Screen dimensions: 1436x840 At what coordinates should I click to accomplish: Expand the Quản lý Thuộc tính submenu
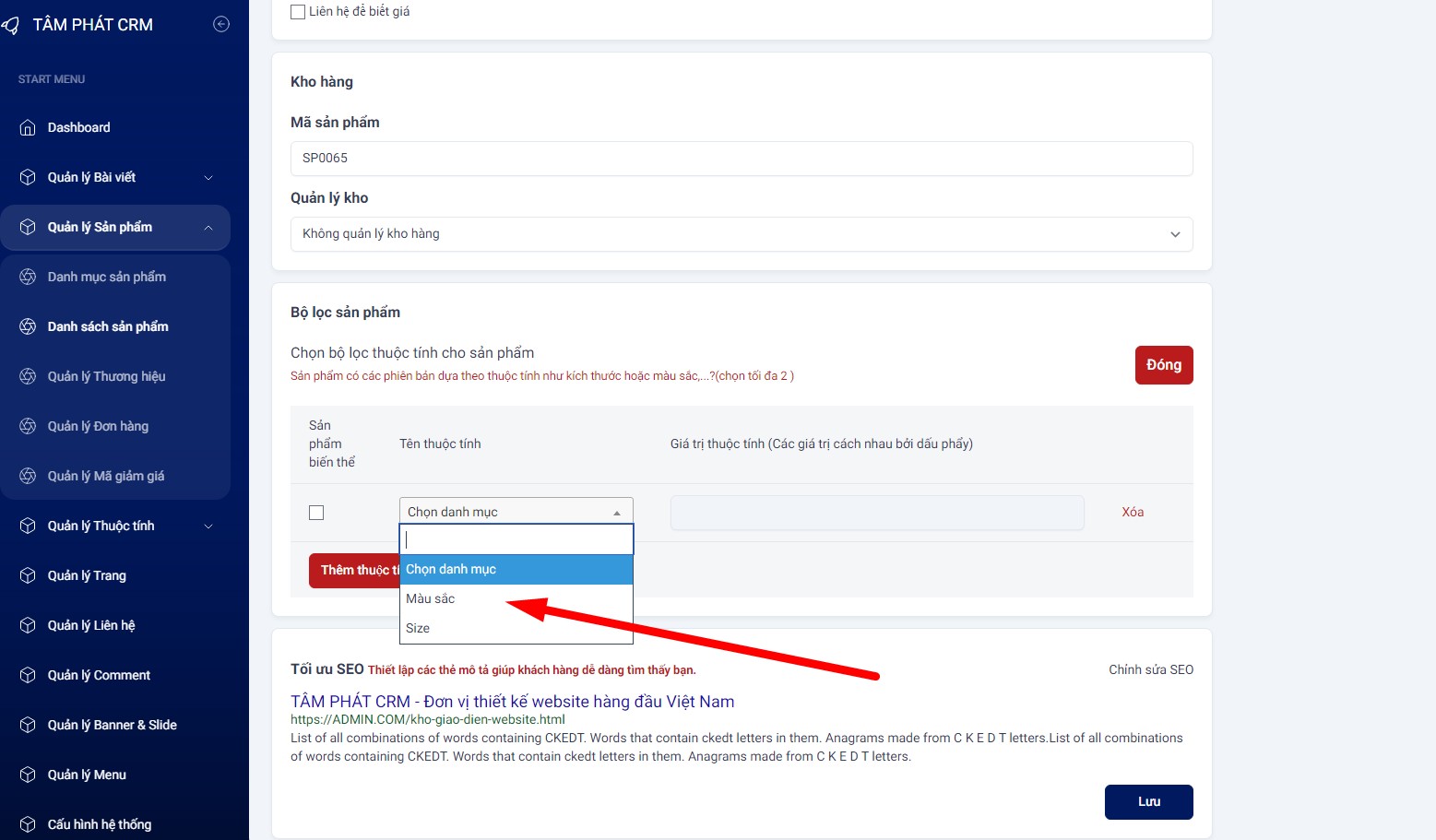point(208,526)
